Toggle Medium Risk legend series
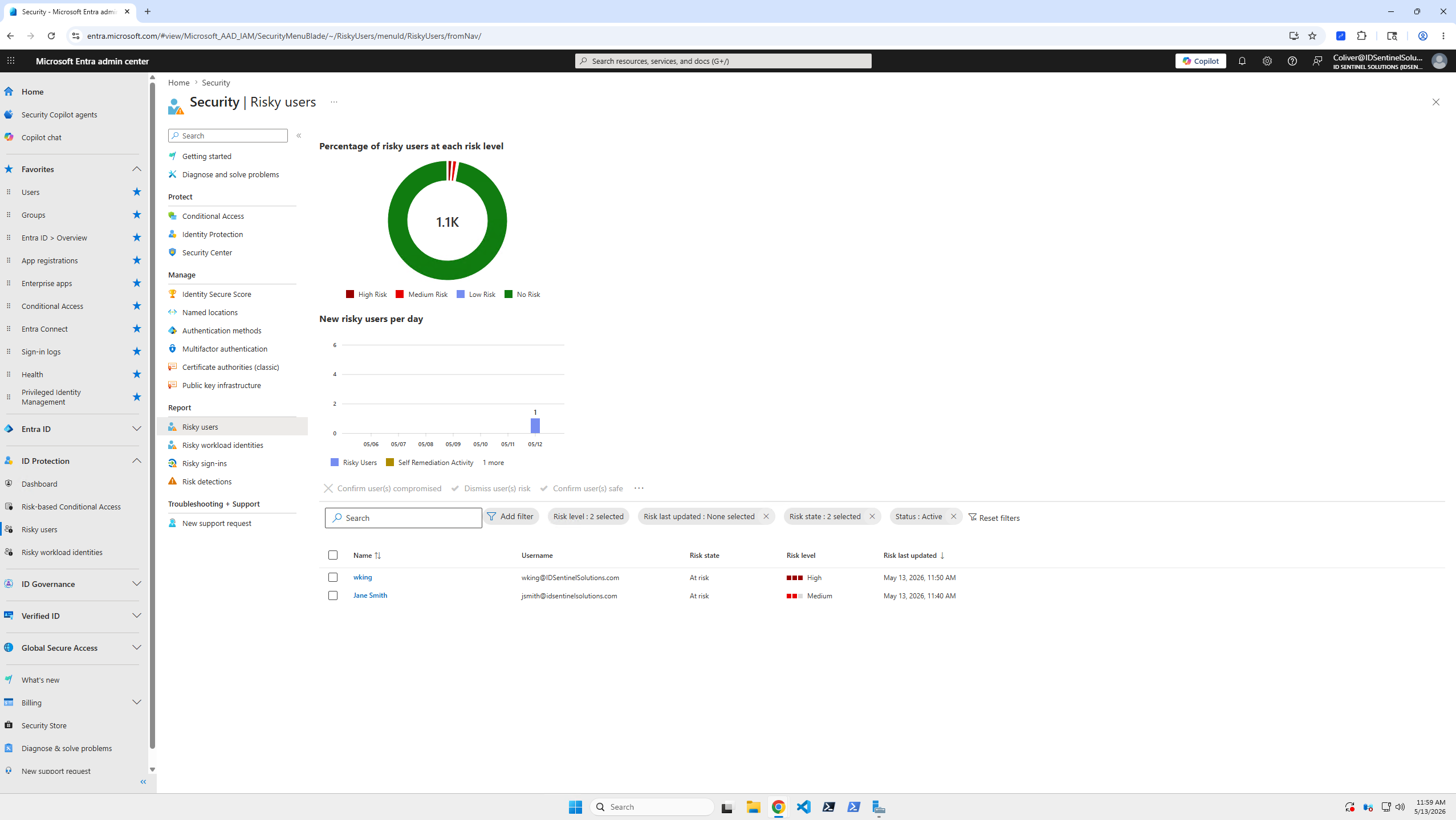The height and width of the screenshot is (820, 1456). [422, 295]
